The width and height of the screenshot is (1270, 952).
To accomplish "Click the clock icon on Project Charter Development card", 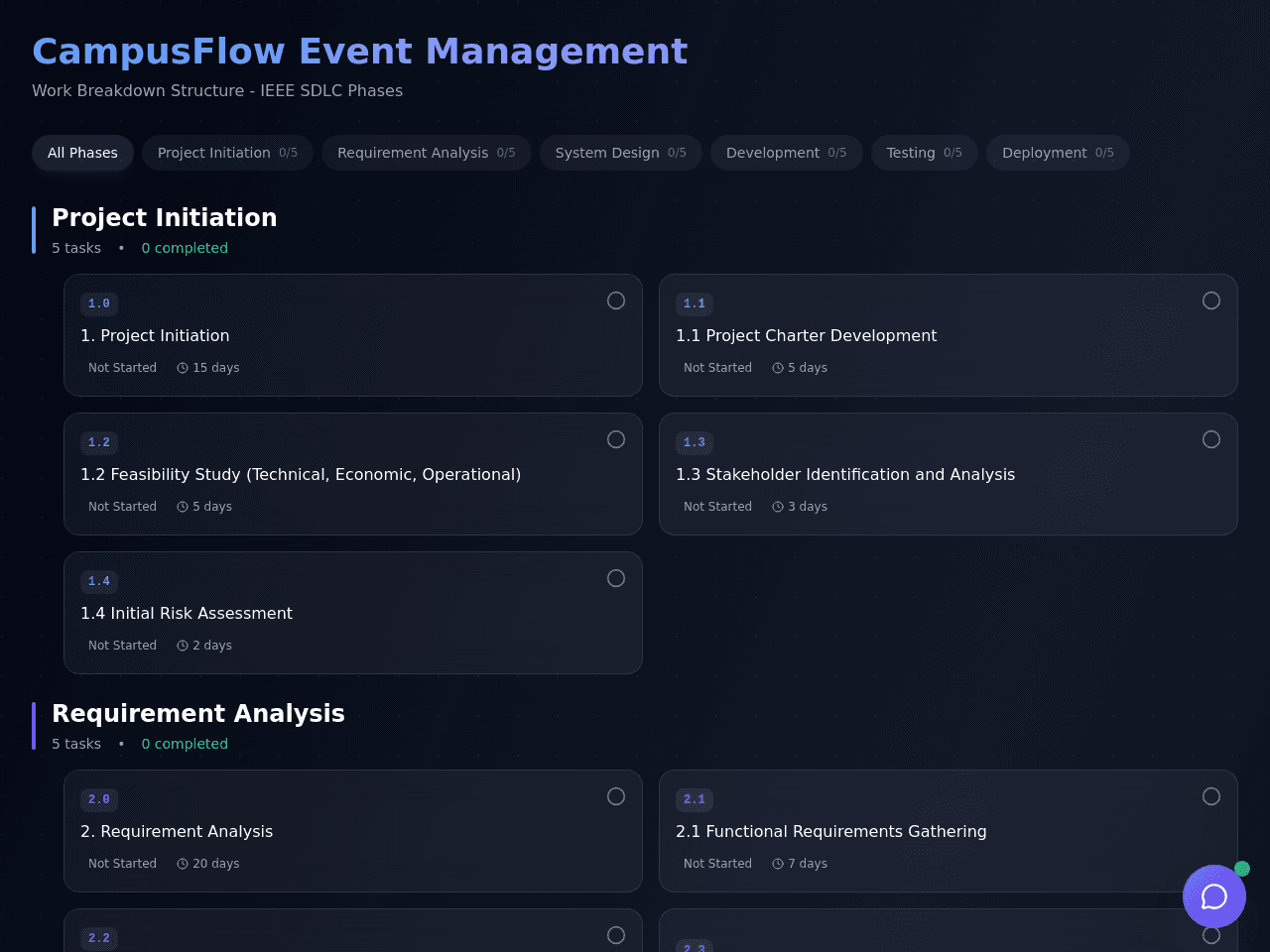I will [x=778, y=368].
